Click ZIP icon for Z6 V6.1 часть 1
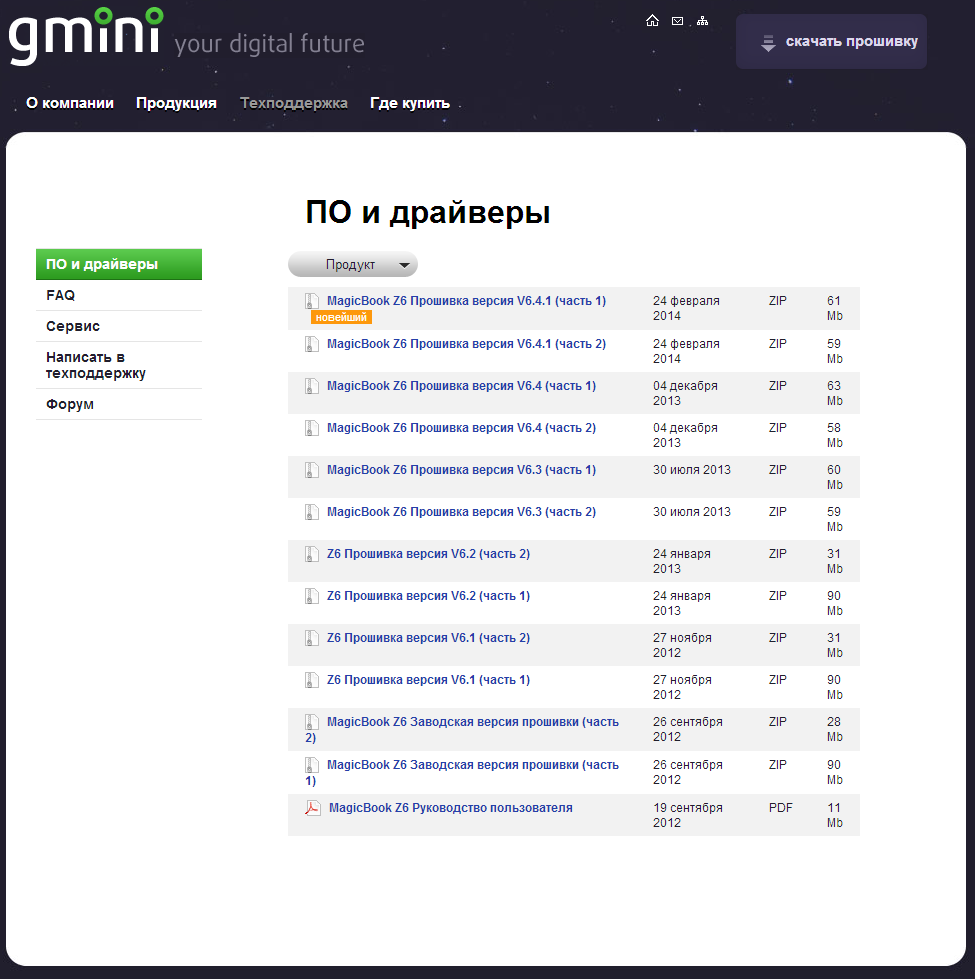This screenshot has width=975, height=979. click(311, 679)
